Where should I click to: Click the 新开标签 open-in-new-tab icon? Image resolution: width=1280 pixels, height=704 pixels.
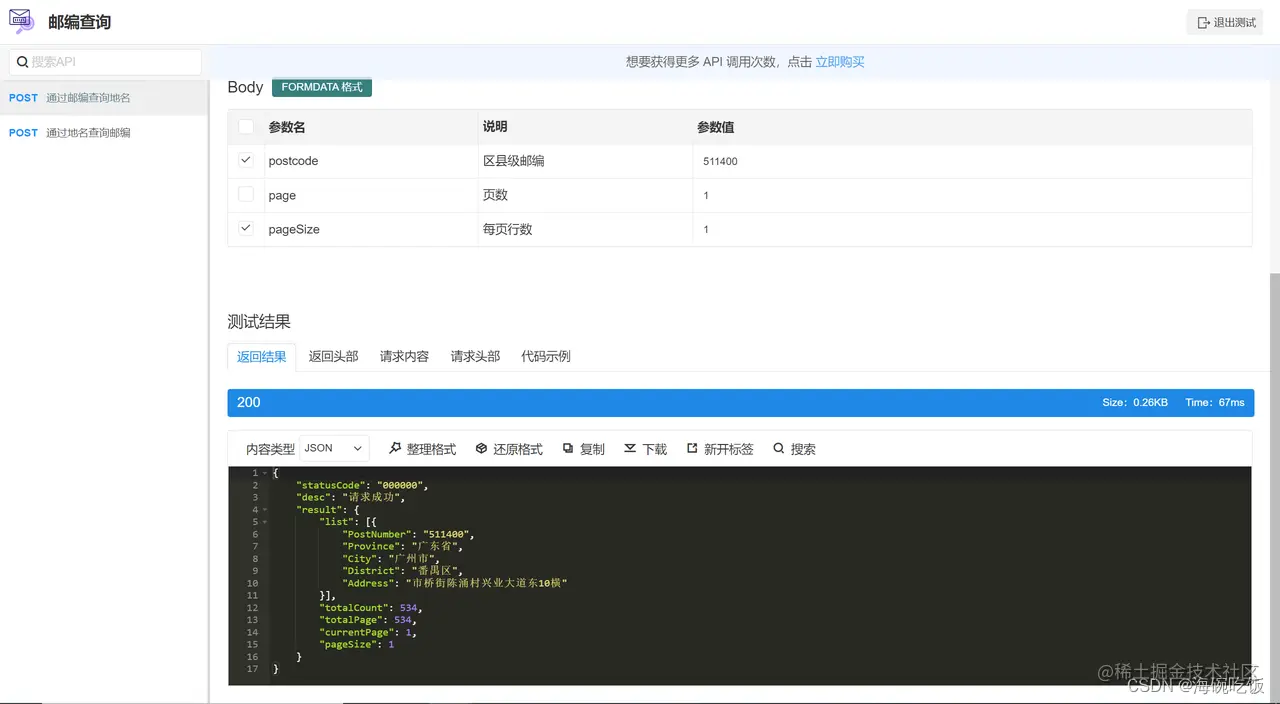coord(692,449)
